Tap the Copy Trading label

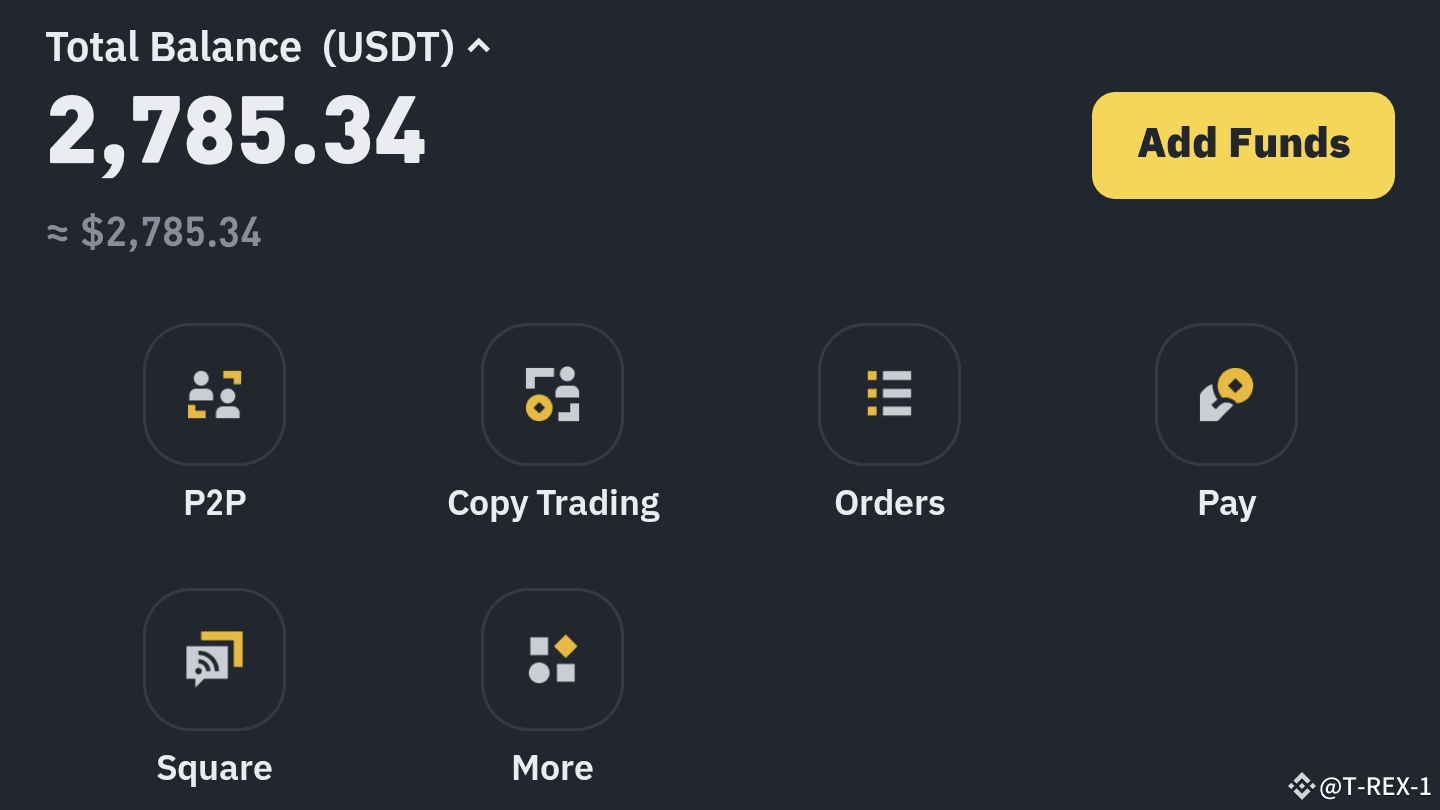(x=552, y=503)
